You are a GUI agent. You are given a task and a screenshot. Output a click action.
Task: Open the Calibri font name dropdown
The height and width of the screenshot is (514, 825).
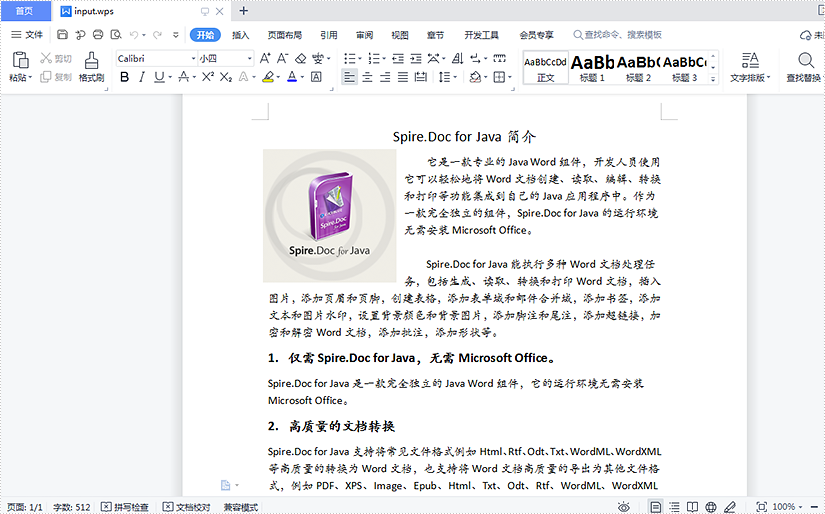click(194, 58)
